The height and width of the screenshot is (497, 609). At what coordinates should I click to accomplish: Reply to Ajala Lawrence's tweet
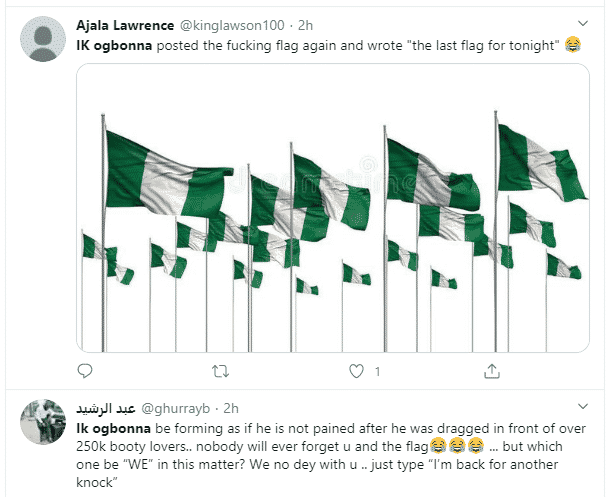coord(85,371)
